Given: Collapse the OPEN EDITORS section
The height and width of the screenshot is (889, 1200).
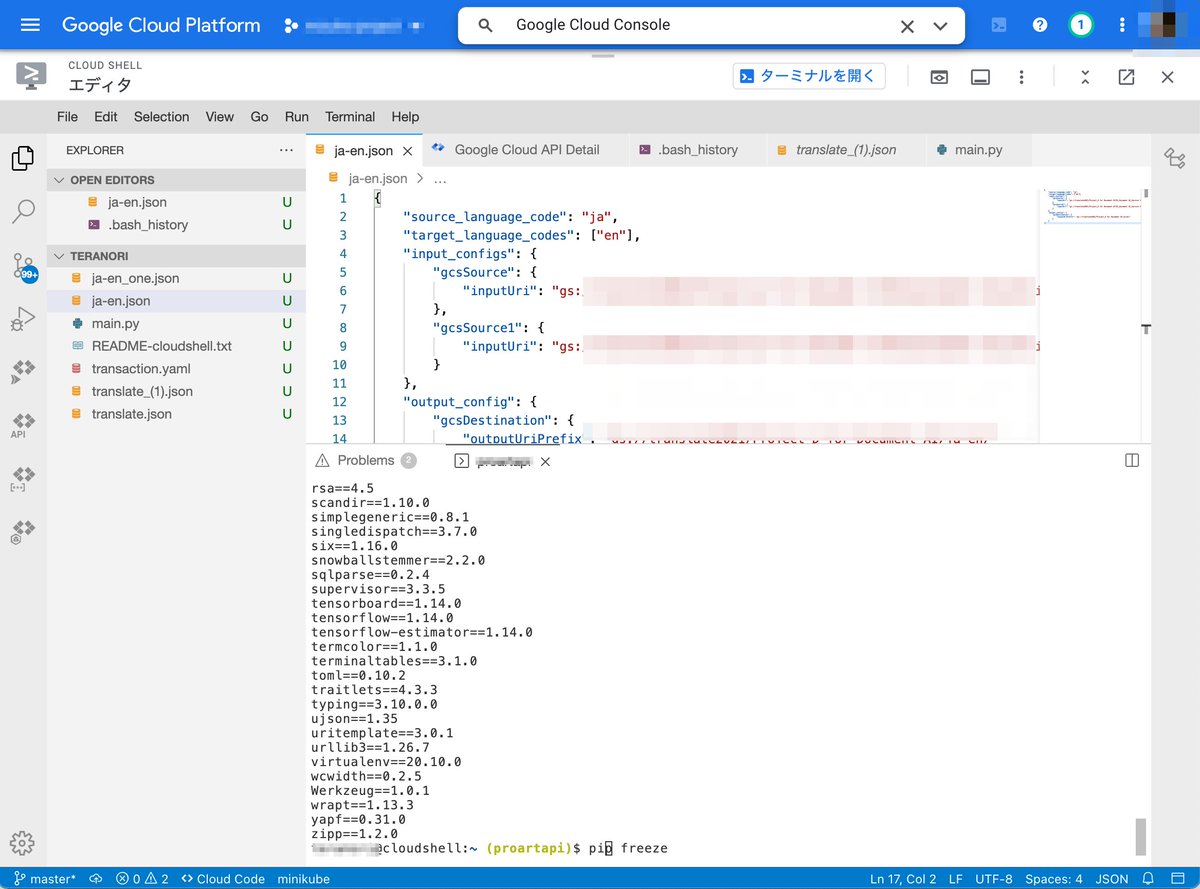Looking at the screenshot, I should pyautogui.click(x=176, y=180).
